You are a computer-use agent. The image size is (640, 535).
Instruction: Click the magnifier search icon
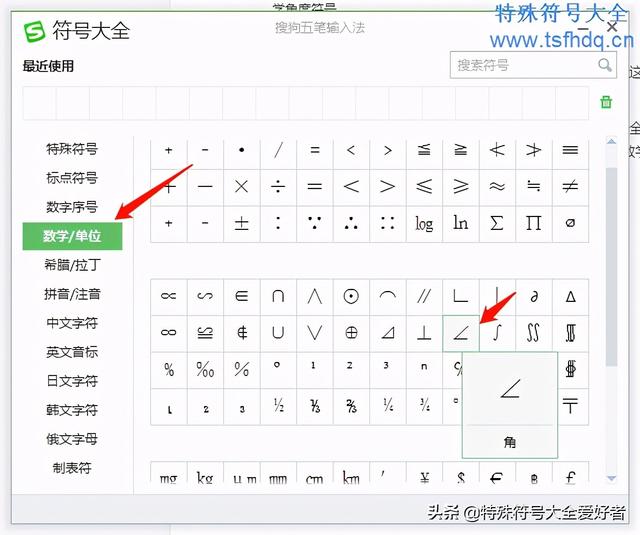coord(604,65)
